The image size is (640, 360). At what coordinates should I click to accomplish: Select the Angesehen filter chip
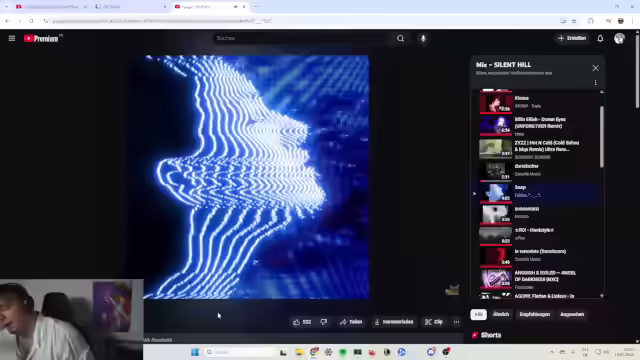572,314
